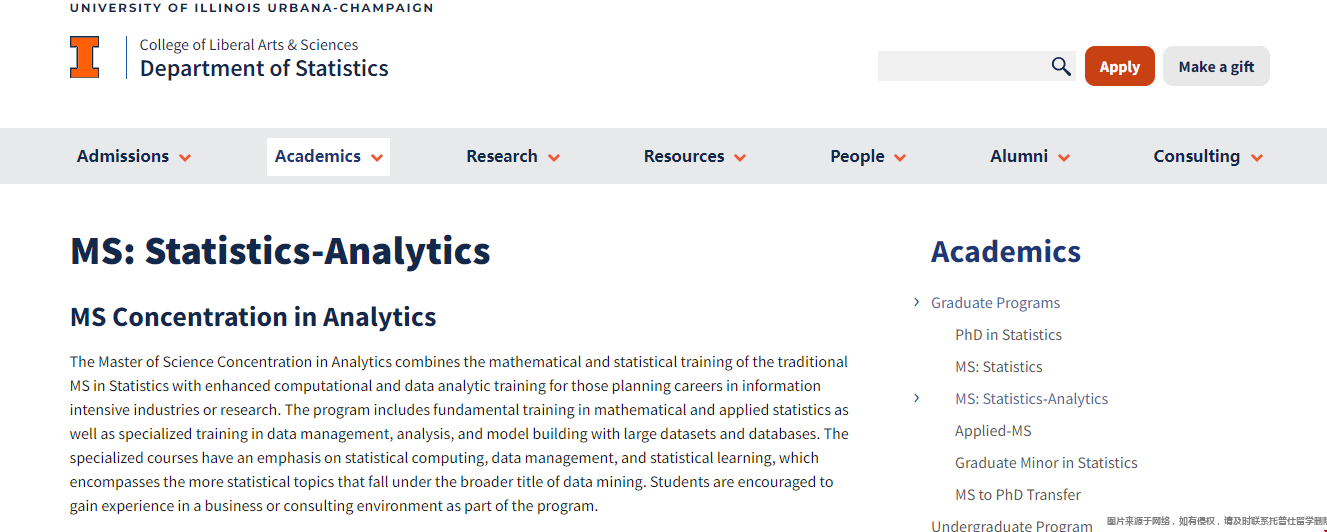Focus the site search input field

click(x=962, y=66)
